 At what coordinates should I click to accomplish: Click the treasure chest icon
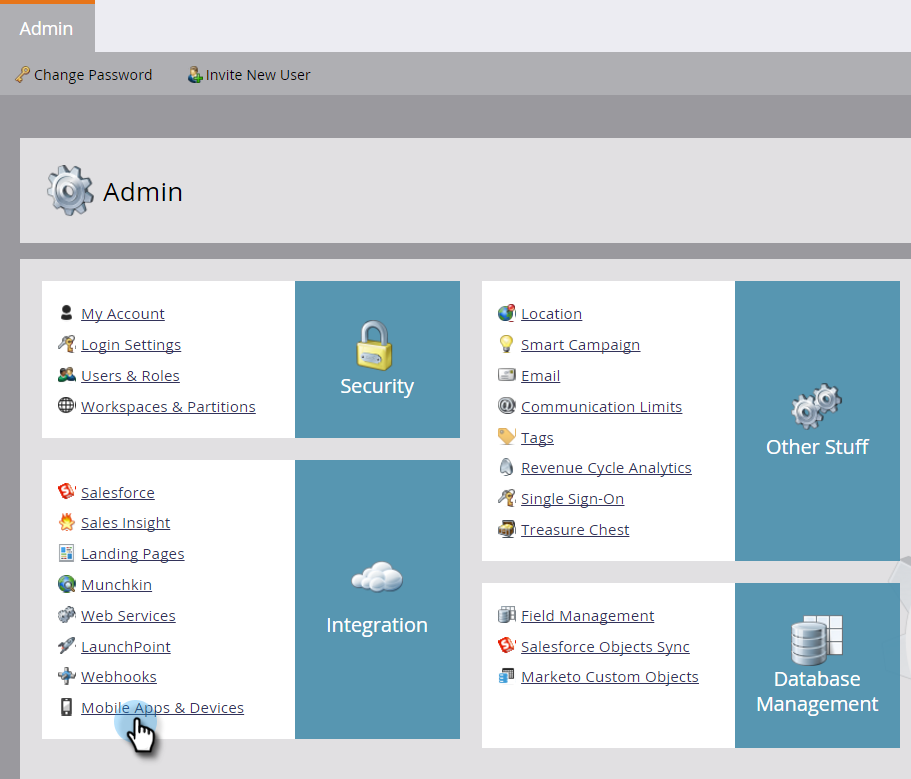[507, 529]
